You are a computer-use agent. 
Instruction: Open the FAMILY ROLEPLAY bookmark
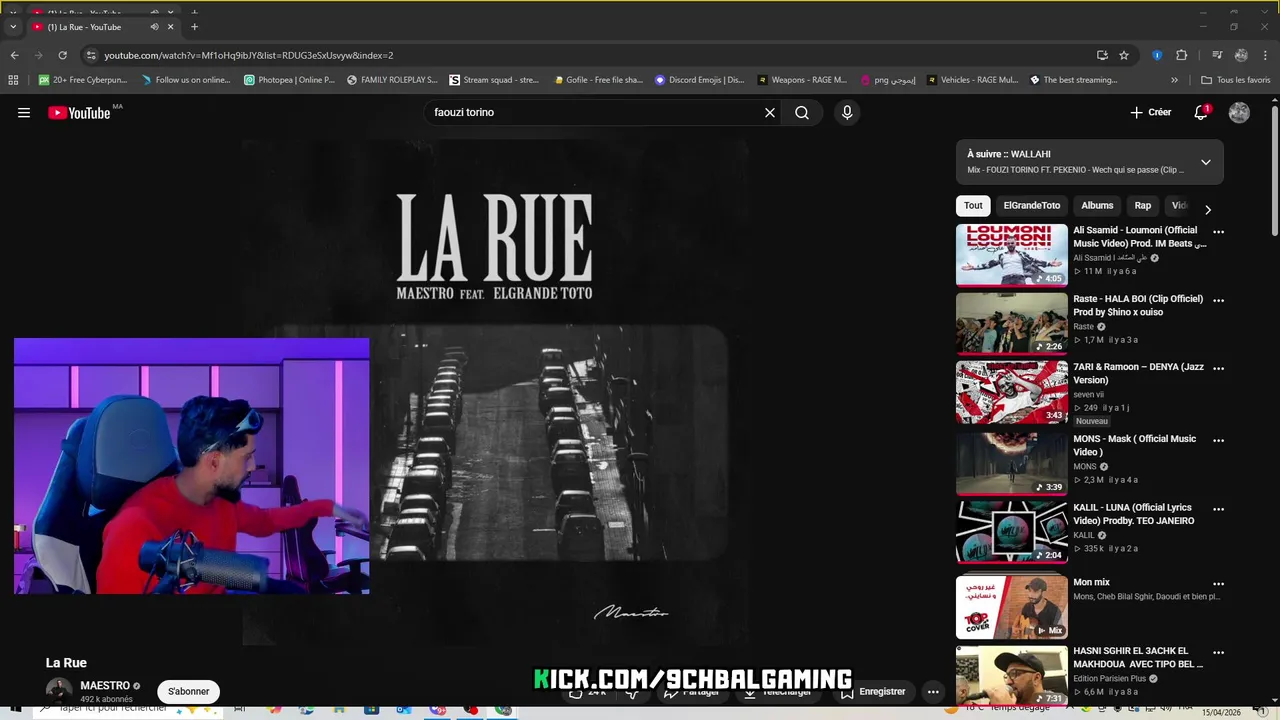pos(391,80)
